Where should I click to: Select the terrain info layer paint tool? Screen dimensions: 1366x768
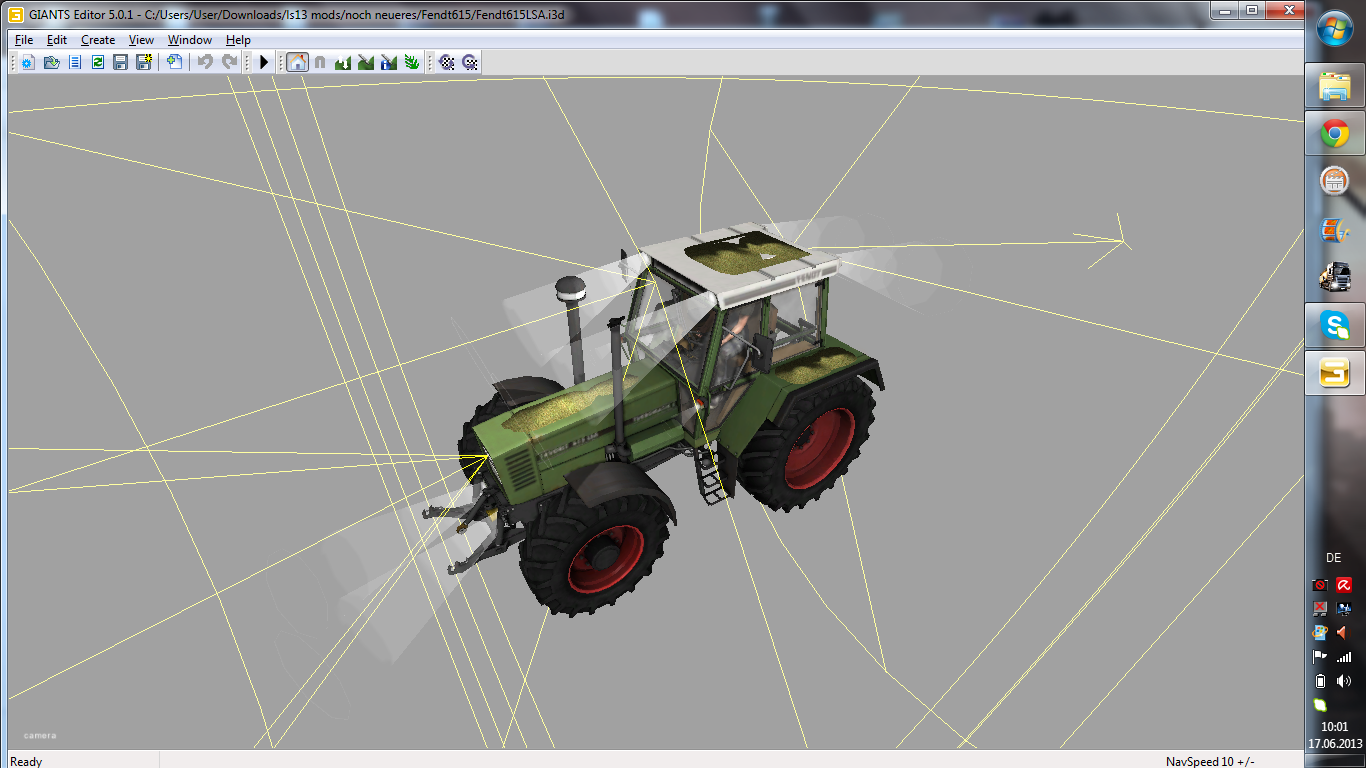coord(389,62)
